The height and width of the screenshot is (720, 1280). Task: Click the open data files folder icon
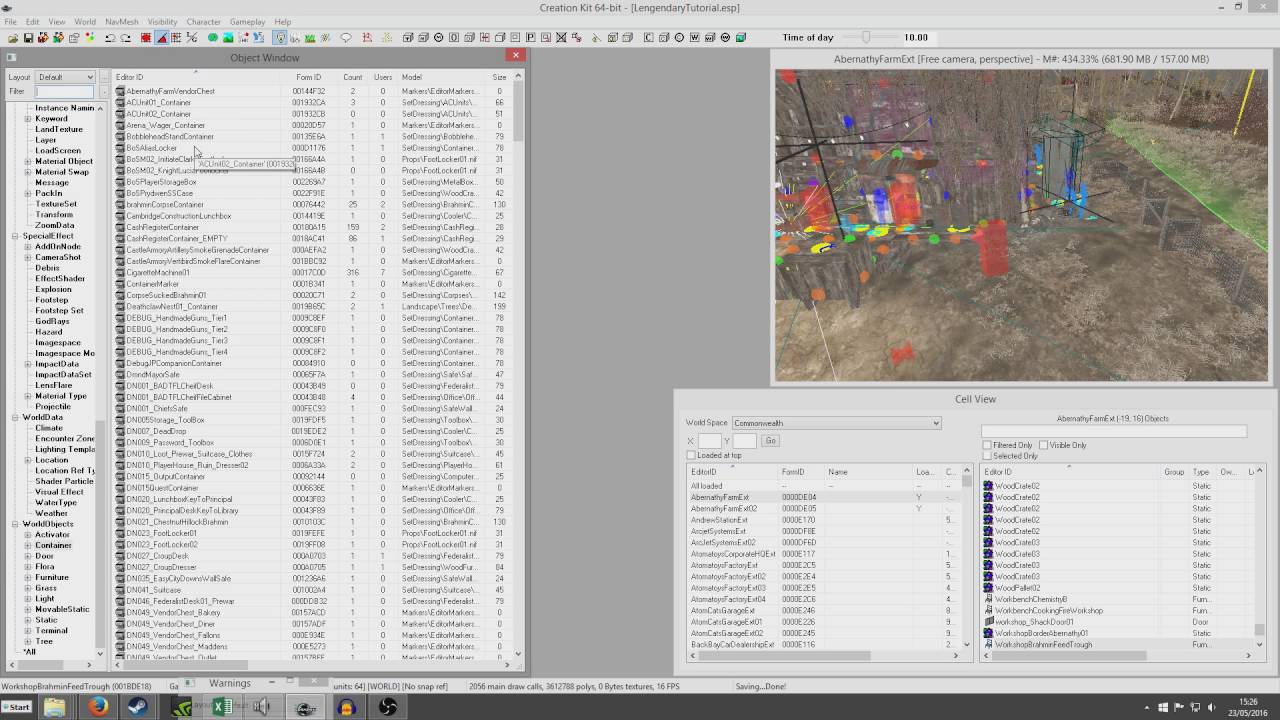(x=12, y=38)
